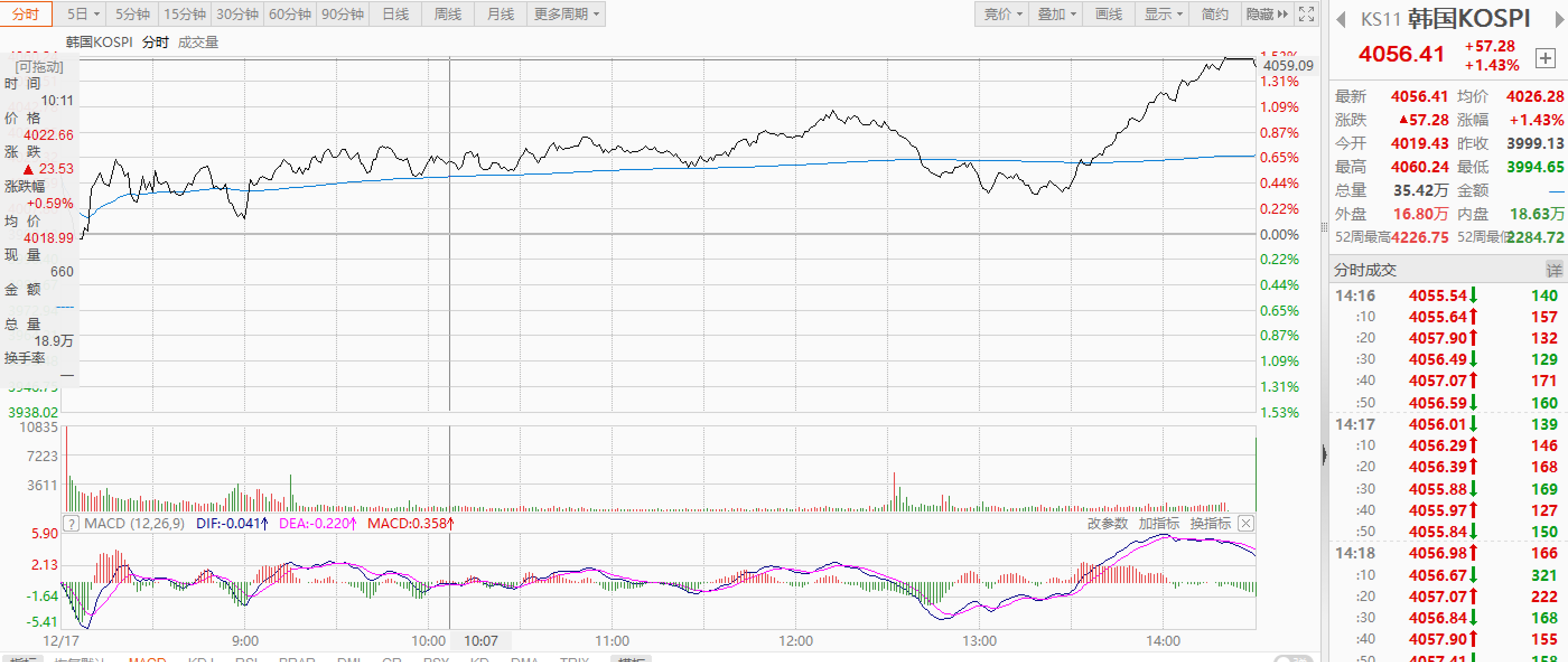Go to previous stock arrow beside KS11
1568x662 pixels.
click(x=1340, y=20)
